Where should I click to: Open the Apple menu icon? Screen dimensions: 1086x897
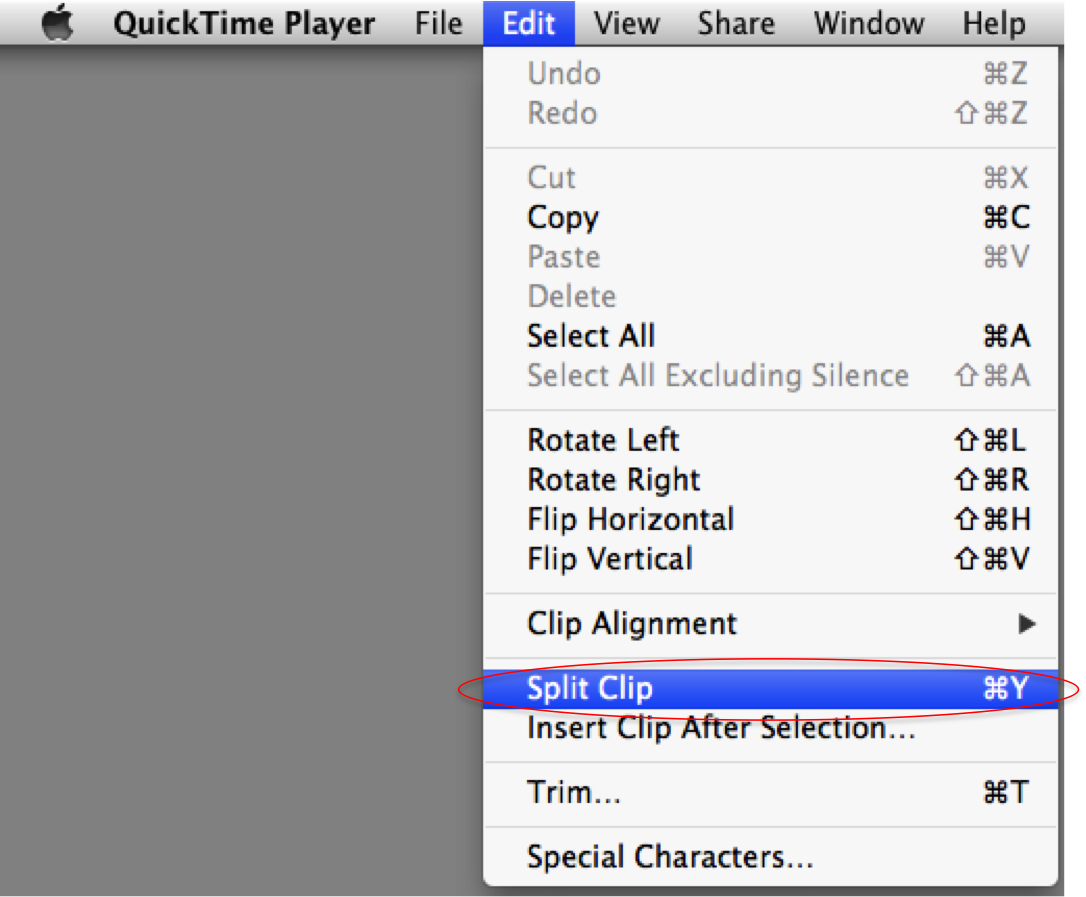pos(57,23)
